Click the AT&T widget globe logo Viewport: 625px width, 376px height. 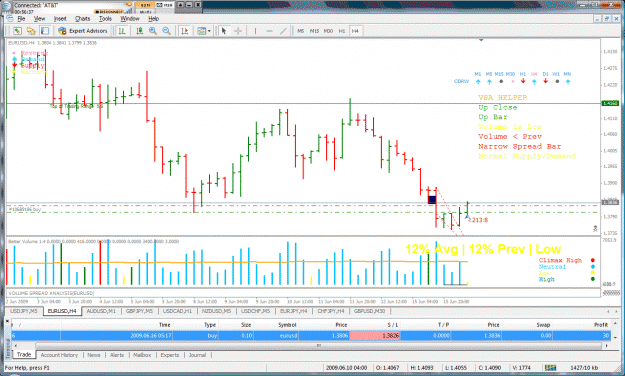point(6,6)
